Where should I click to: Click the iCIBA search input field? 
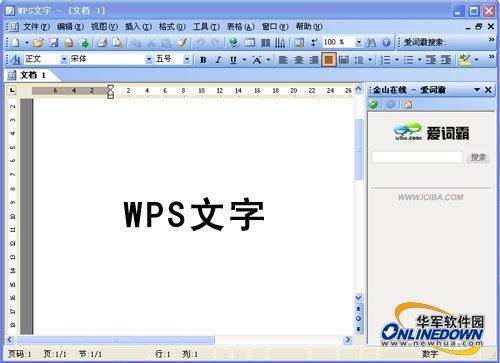pyautogui.click(x=417, y=157)
